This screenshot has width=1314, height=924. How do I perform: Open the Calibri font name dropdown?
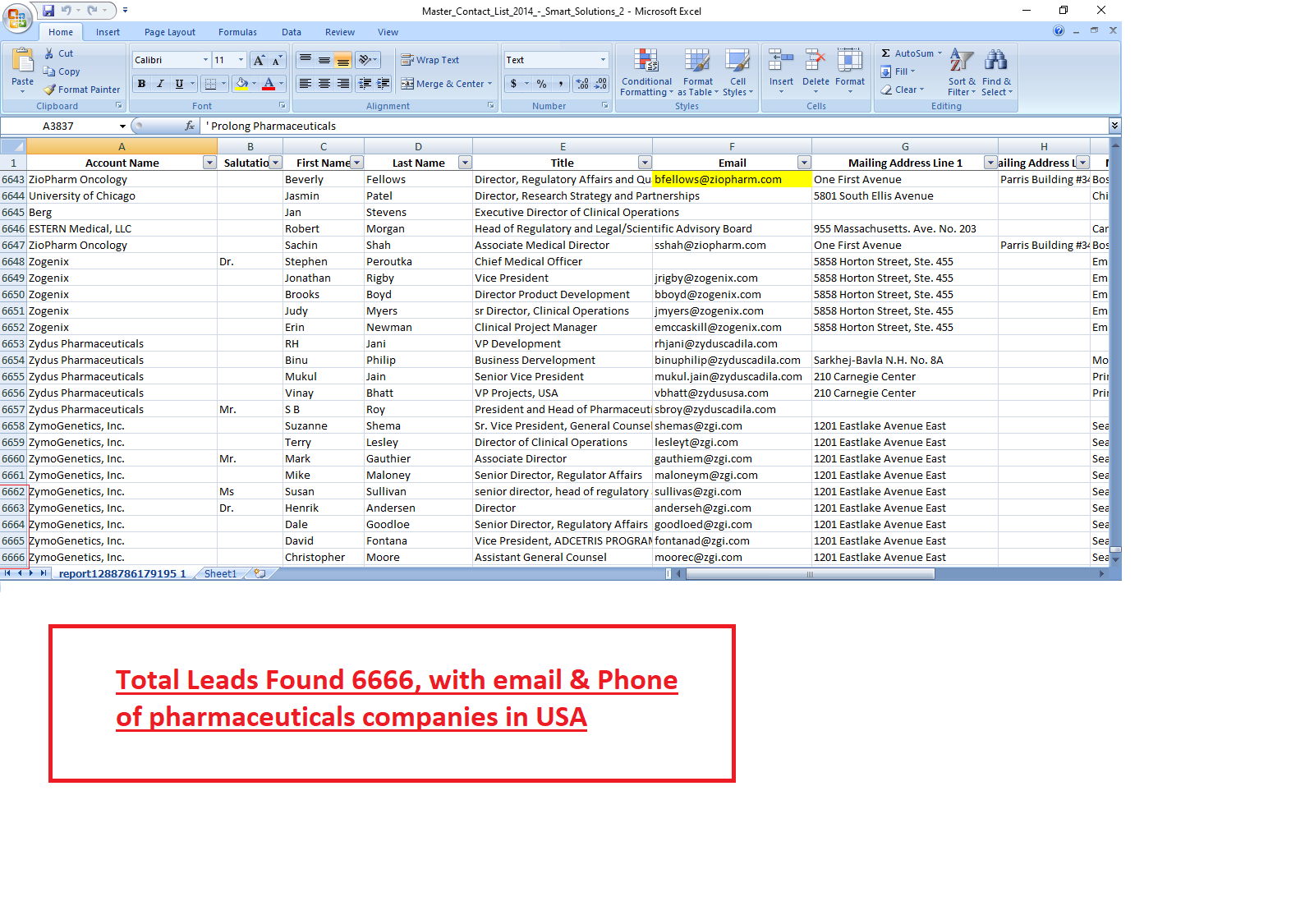click(x=205, y=60)
